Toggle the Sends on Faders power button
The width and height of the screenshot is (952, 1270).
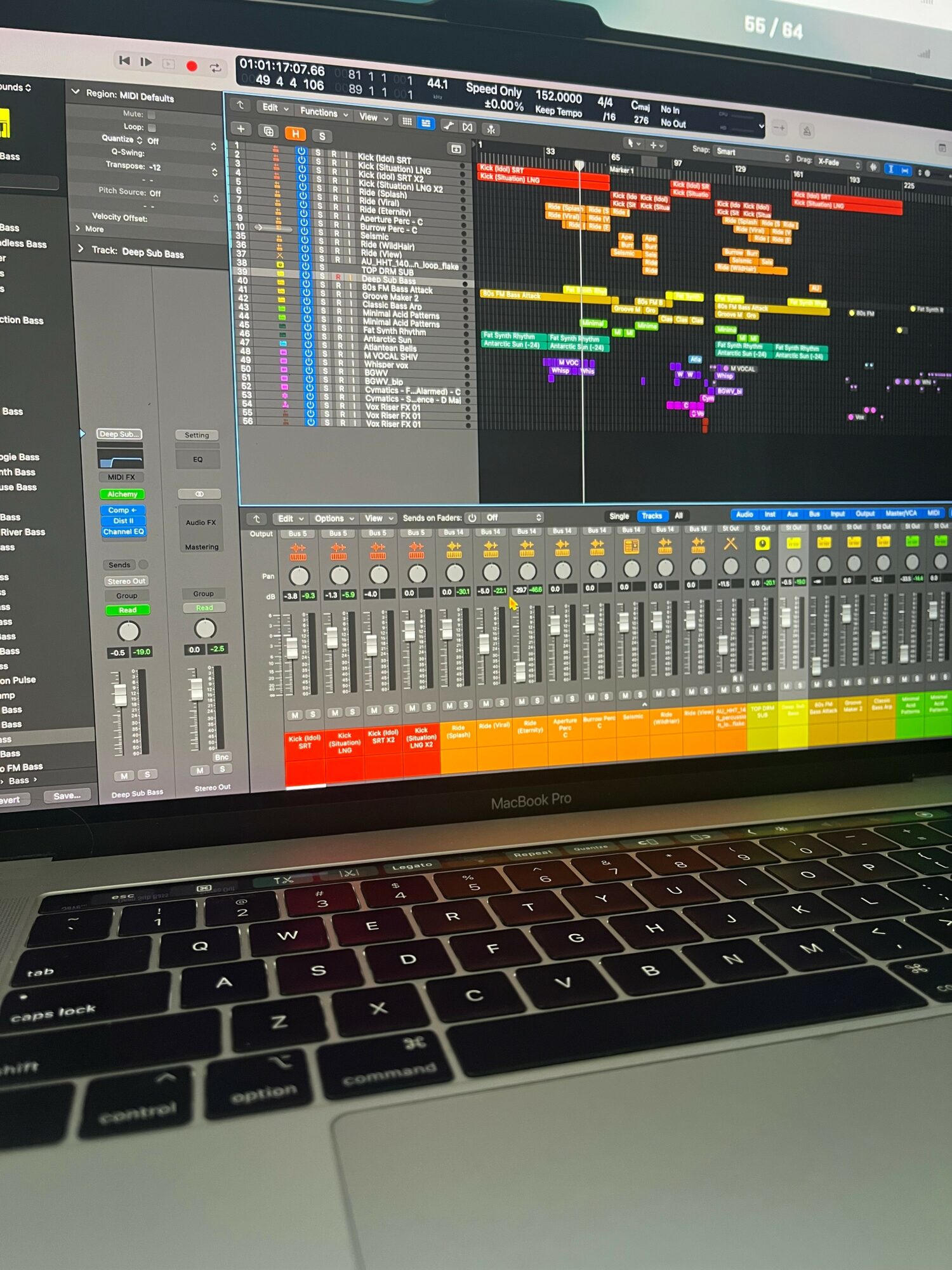pos(472,518)
